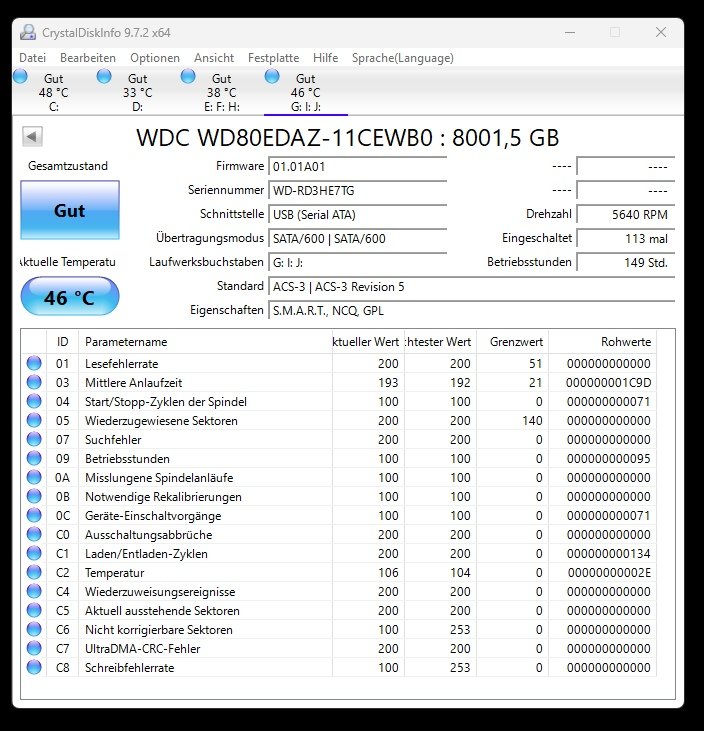Click the Firmware field 01.01A01
The image size is (704, 731).
pyautogui.click(x=358, y=166)
